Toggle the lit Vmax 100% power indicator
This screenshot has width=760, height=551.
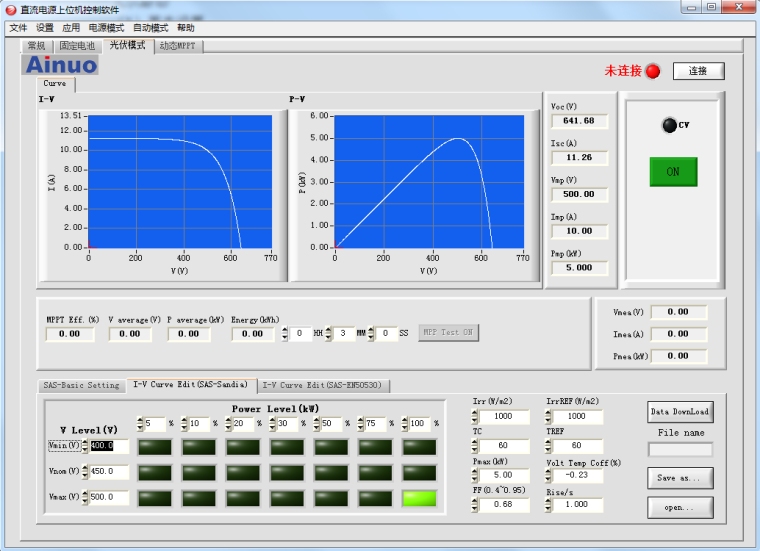[x=419, y=498]
